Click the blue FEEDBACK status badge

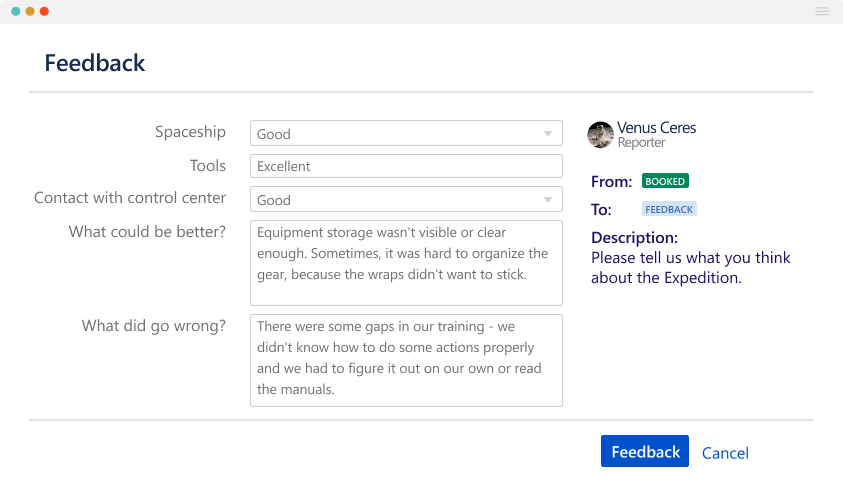coord(669,209)
